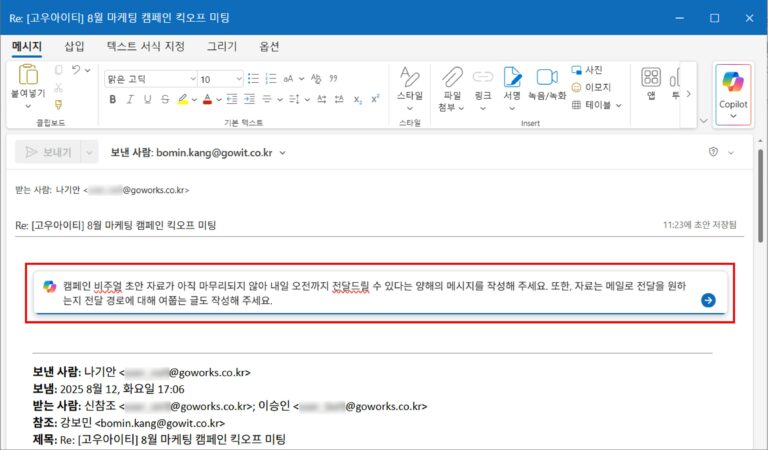
Task: Click the 링크 link icon
Action: click(x=482, y=77)
